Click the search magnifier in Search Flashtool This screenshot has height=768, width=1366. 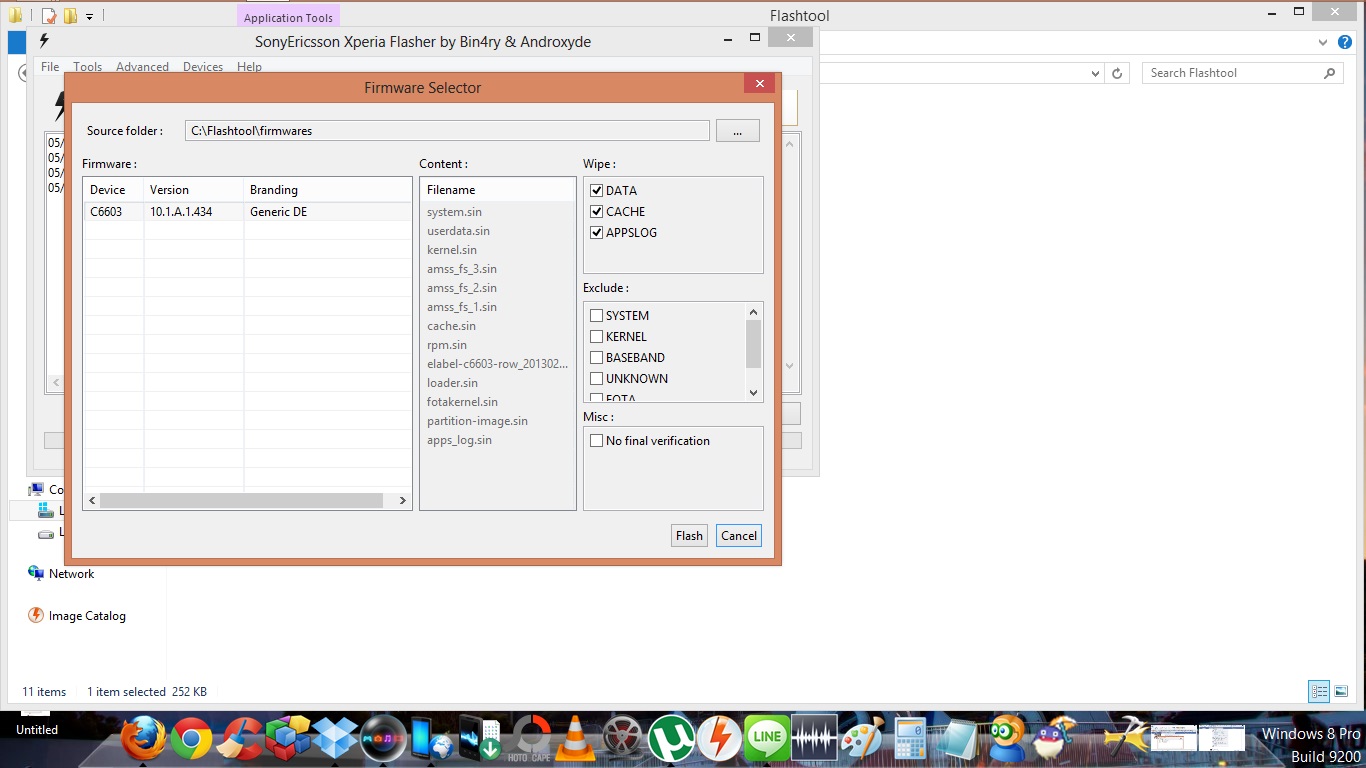pos(1329,73)
